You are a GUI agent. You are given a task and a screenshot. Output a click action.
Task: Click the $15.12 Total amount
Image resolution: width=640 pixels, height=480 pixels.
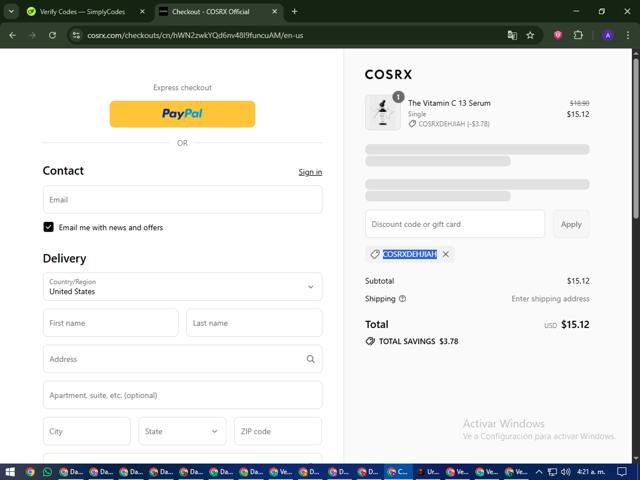575,324
